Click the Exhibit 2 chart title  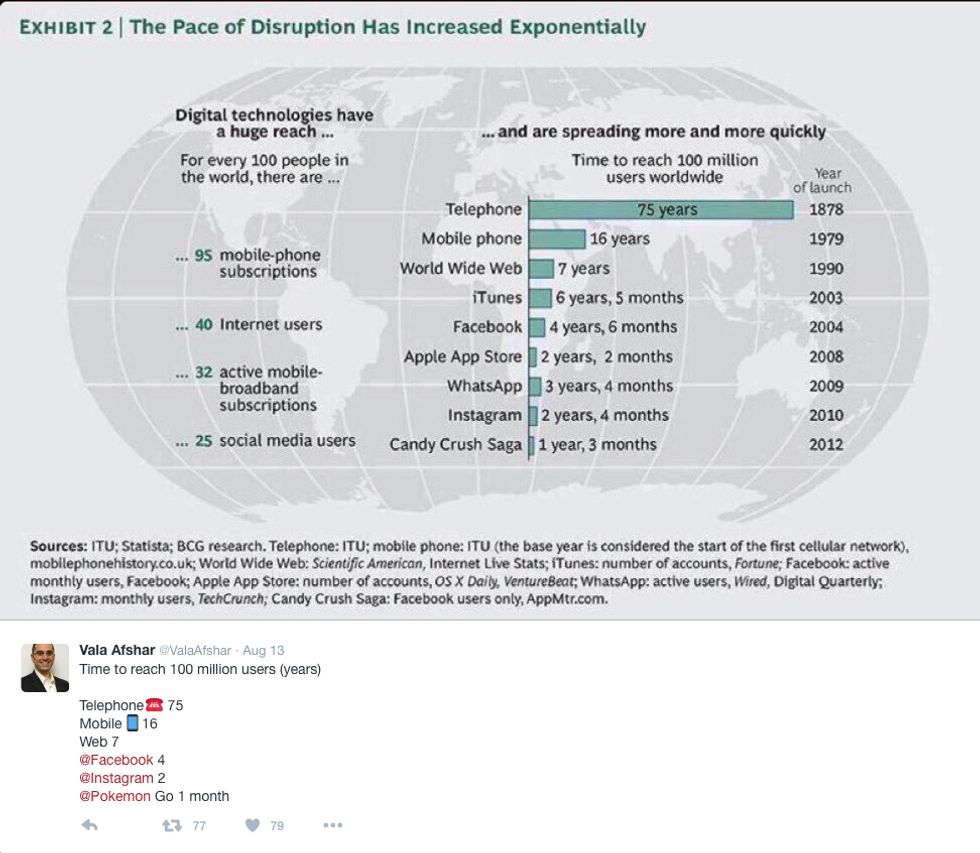(x=333, y=27)
